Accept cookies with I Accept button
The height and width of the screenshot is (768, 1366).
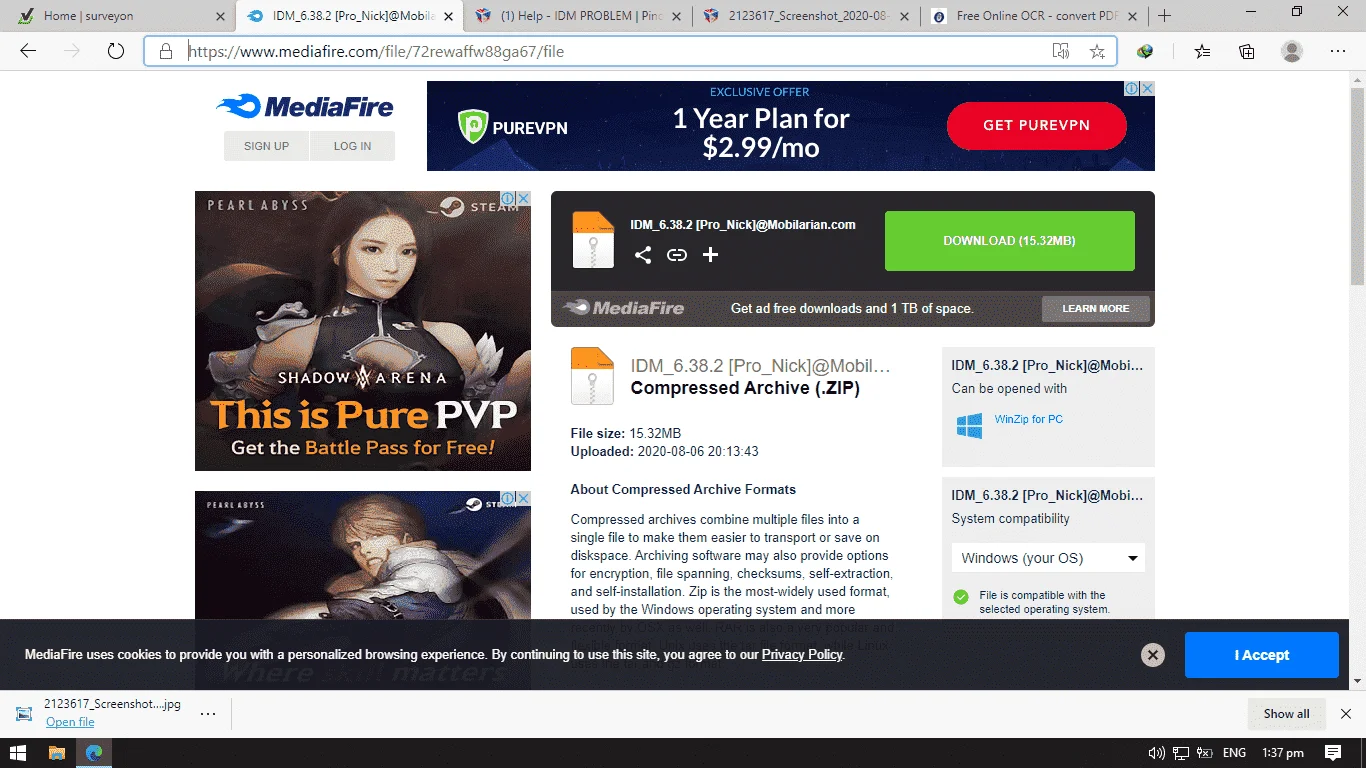pyautogui.click(x=1262, y=655)
